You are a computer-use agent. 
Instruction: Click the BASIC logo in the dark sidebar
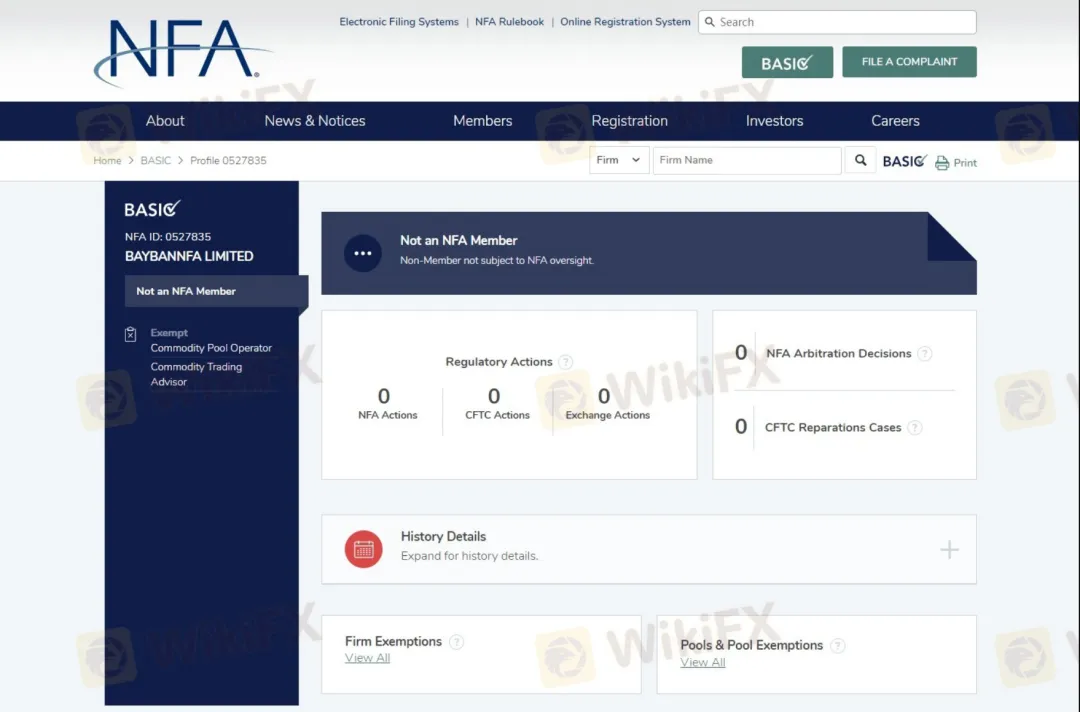(152, 209)
